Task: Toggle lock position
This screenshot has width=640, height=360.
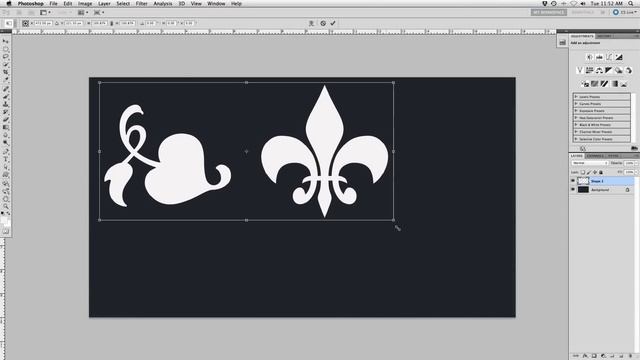Action: 595,172
